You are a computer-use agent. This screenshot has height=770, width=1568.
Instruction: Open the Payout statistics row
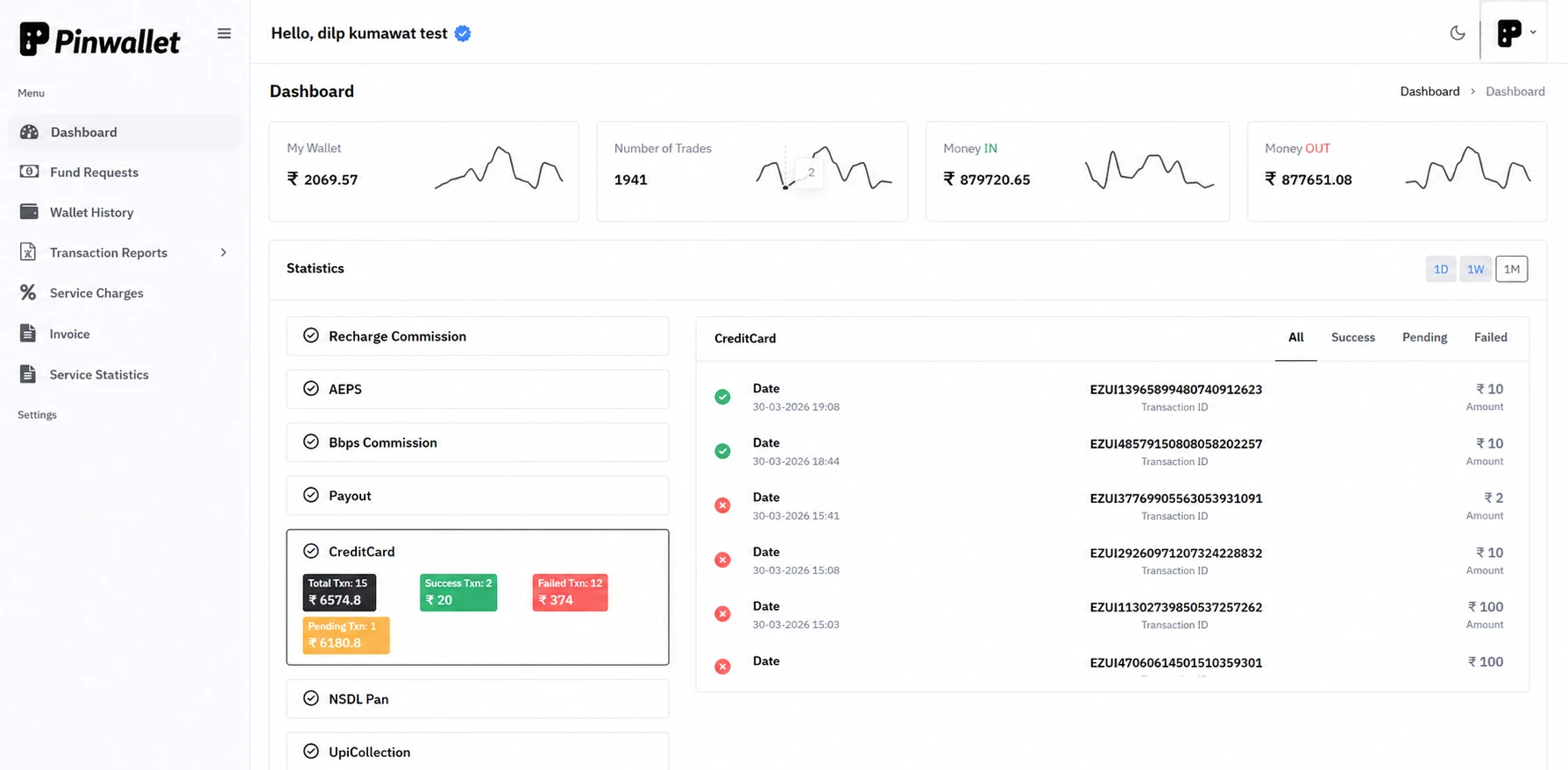(477, 496)
